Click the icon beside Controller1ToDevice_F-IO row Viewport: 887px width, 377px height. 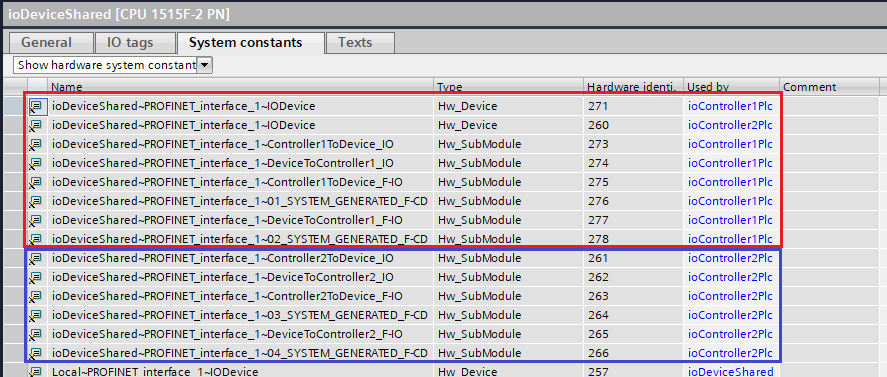click(x=37, y=182)
